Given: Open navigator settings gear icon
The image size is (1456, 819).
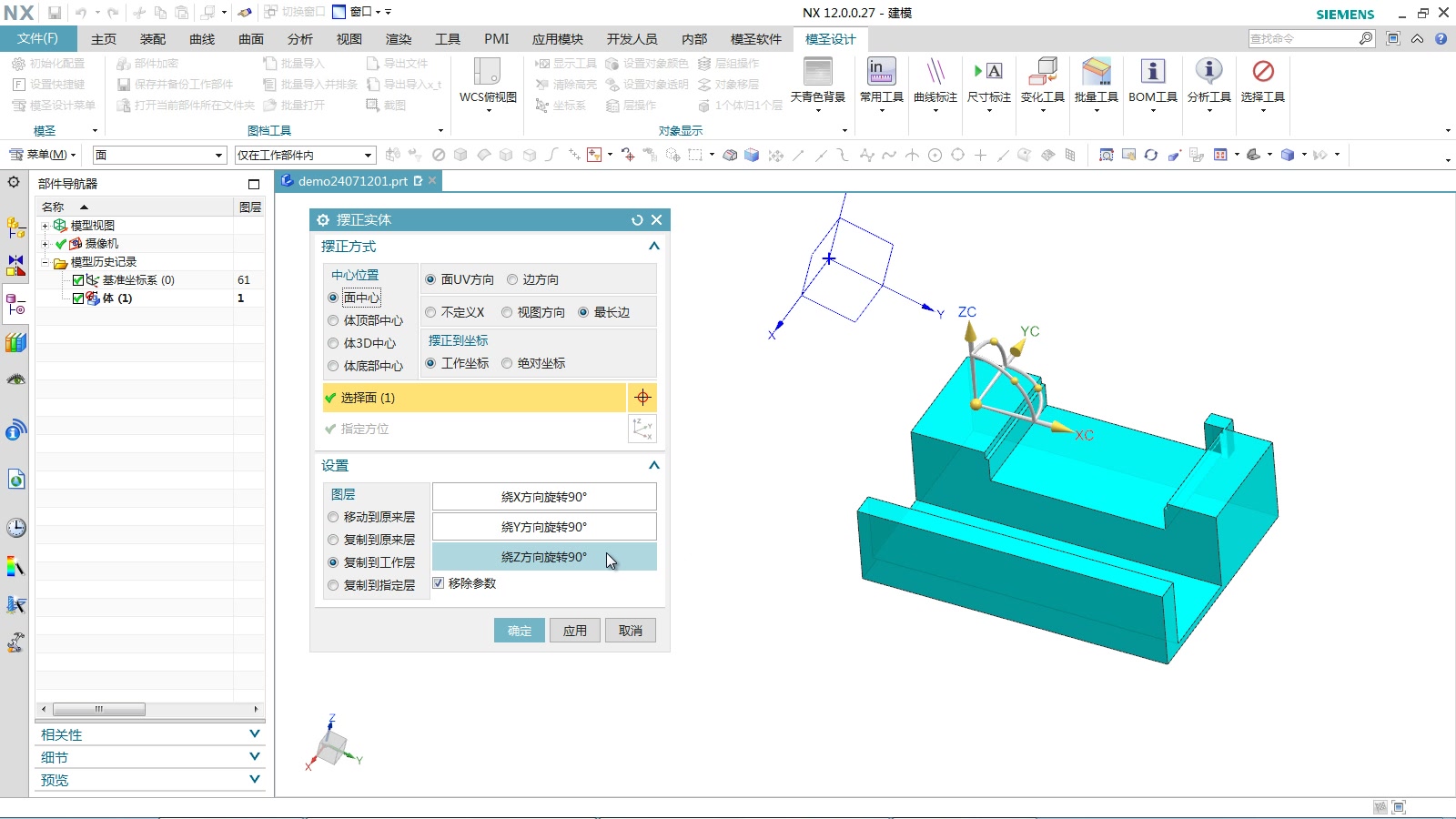Looking at the screenshot, I should pos(14,182).
